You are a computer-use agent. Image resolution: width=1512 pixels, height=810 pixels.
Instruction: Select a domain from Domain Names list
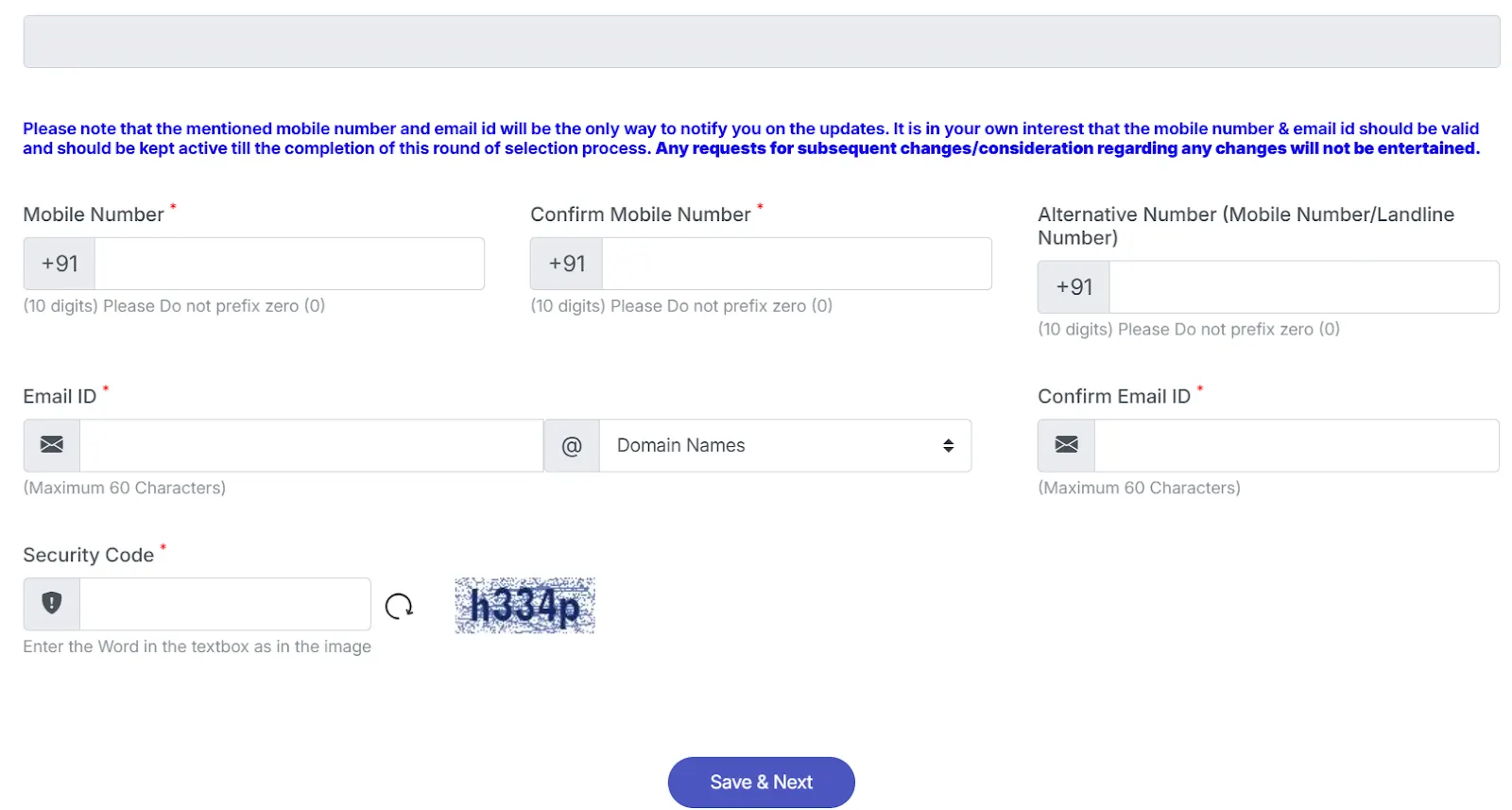pos(784,445)
